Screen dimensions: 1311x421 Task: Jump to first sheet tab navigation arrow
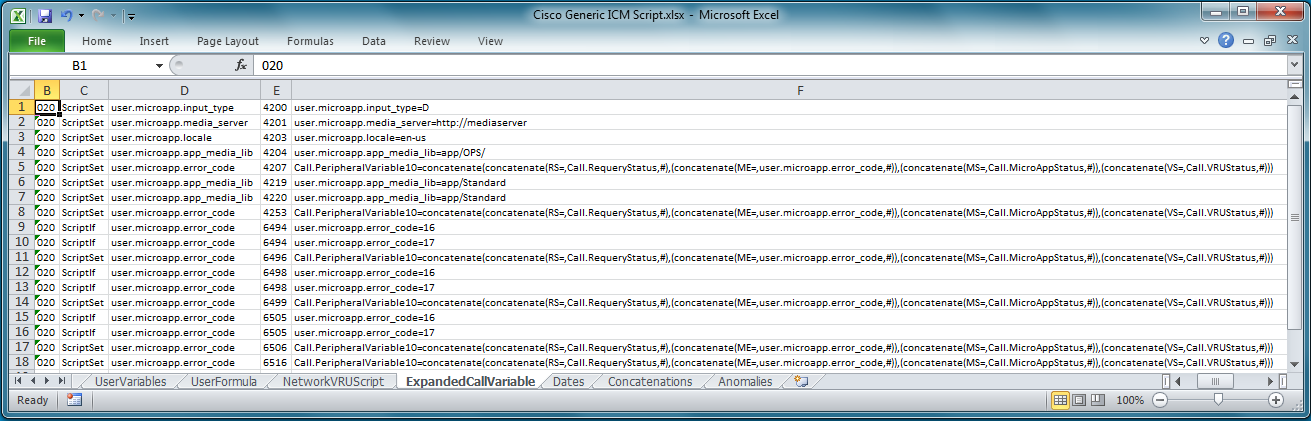coord(19,381)
